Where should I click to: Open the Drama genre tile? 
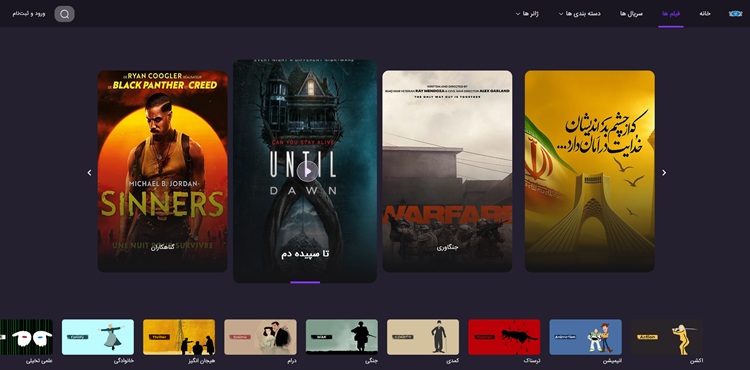(x=260, y=337)
